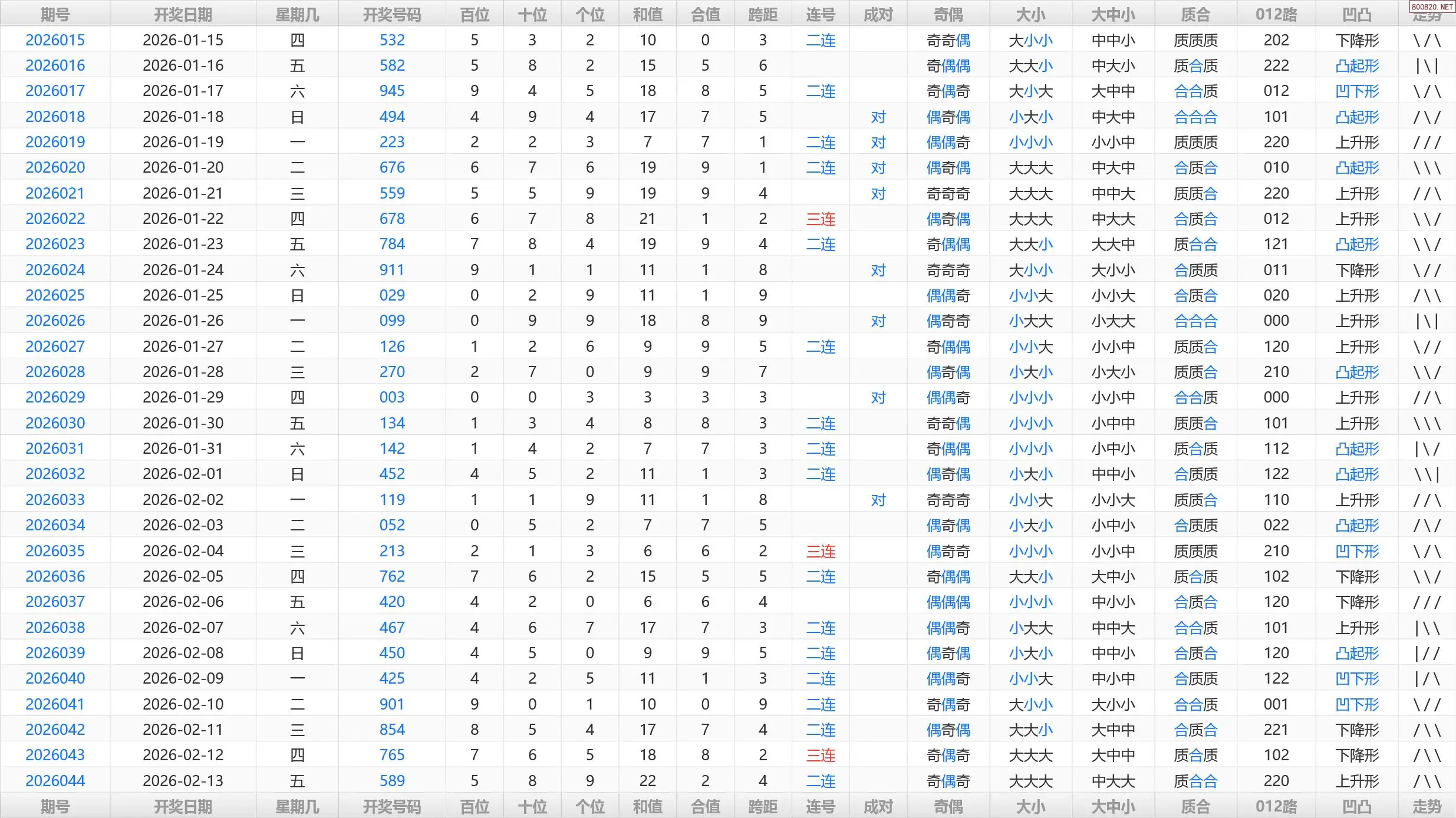Open issue link 2026015
Image resolution: width=1456 pixels, height=818 pixels.
click(x=55, y=40)
